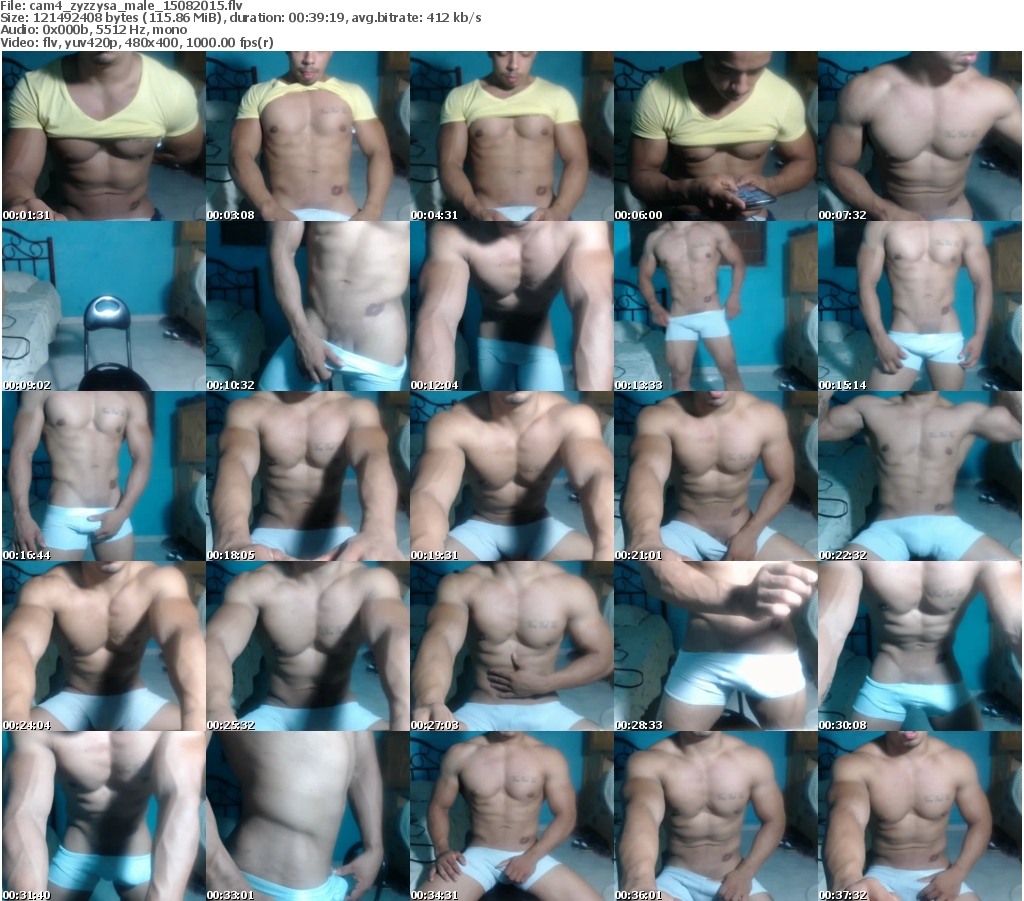Select the Video line showing yuv420p, 480x400
Image resolution: width=1024 pixels, height=901 pixels.
pyautogui.click(x=137, y=42)
